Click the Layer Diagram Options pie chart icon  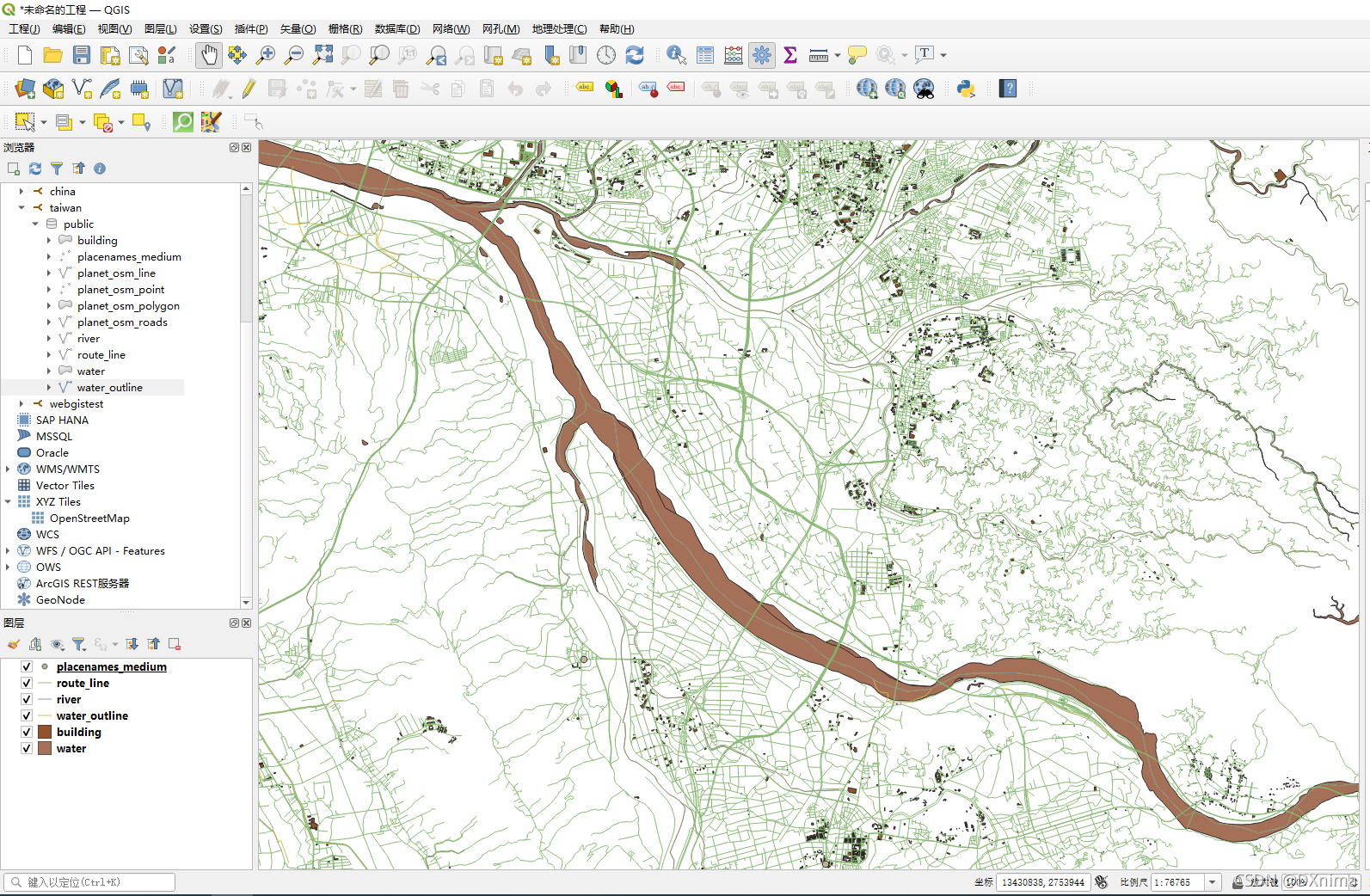(613, 89)
